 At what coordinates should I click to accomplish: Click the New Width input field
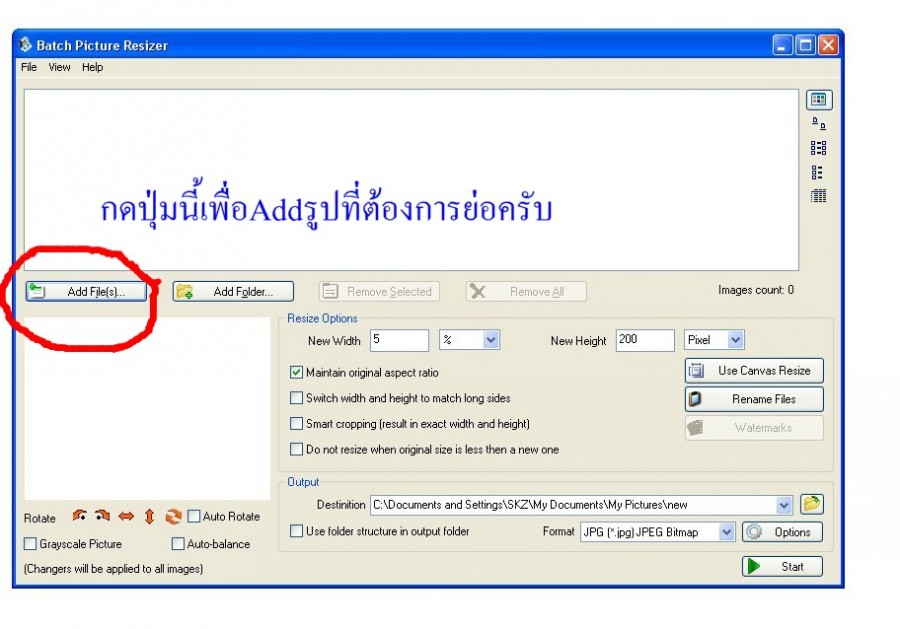pos(399,340)
